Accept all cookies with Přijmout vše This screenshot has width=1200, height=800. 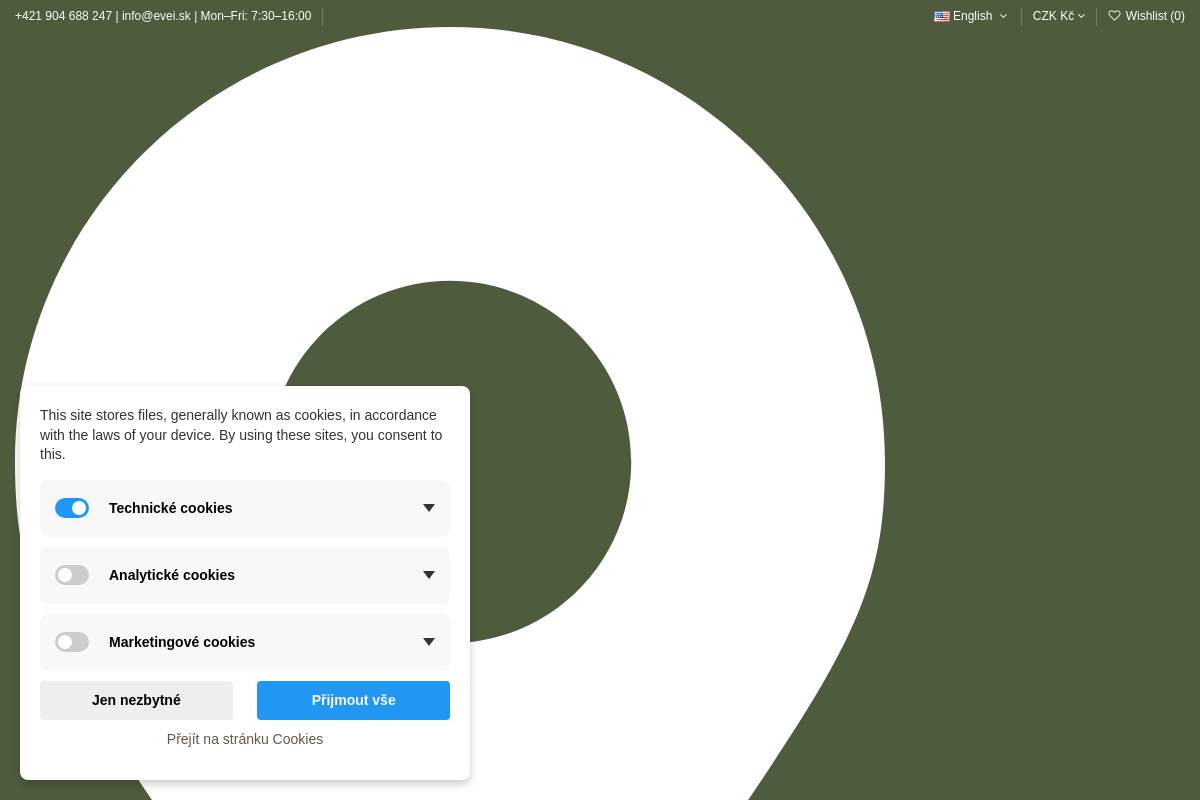[x=353, y=700]
